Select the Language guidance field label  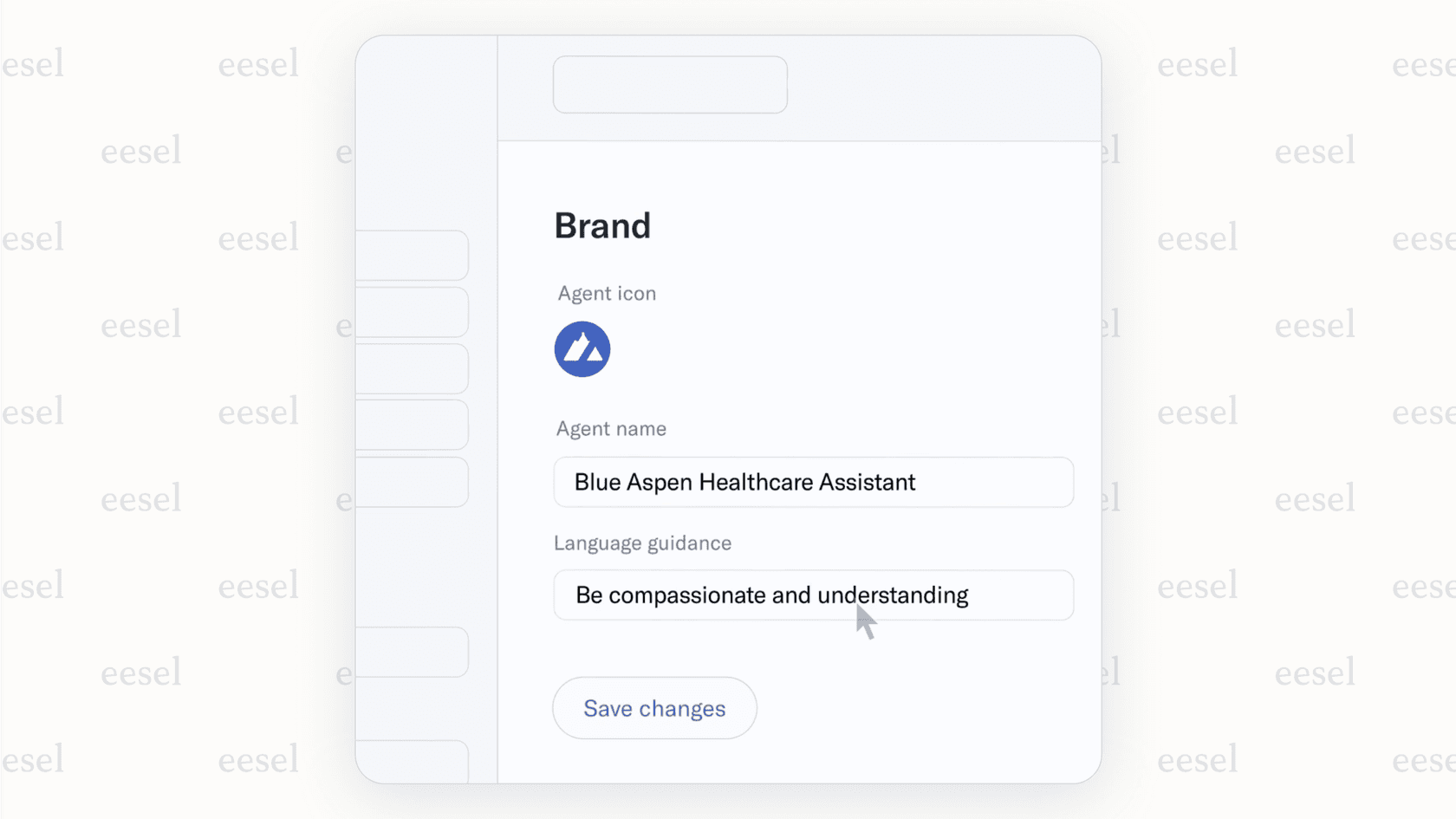click(x=642, y=543)
